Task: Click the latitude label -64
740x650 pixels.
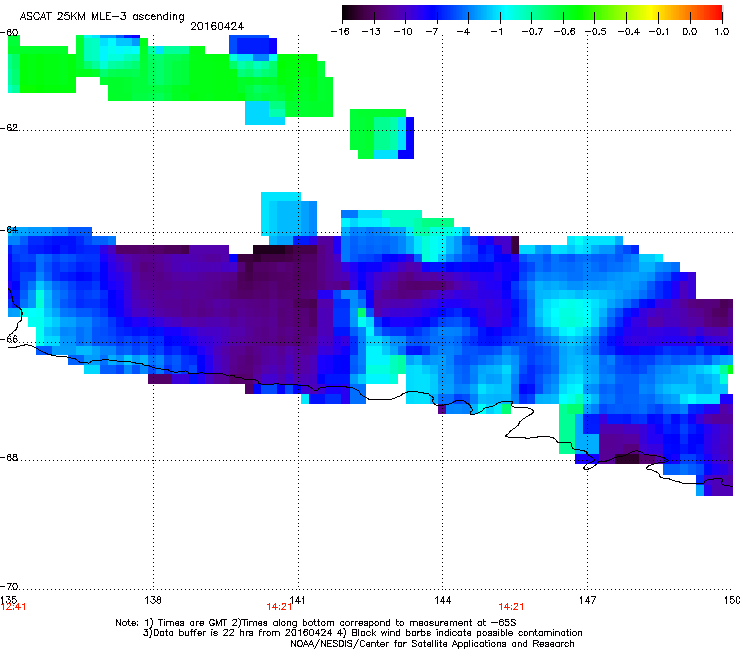Action: (9, 230)
